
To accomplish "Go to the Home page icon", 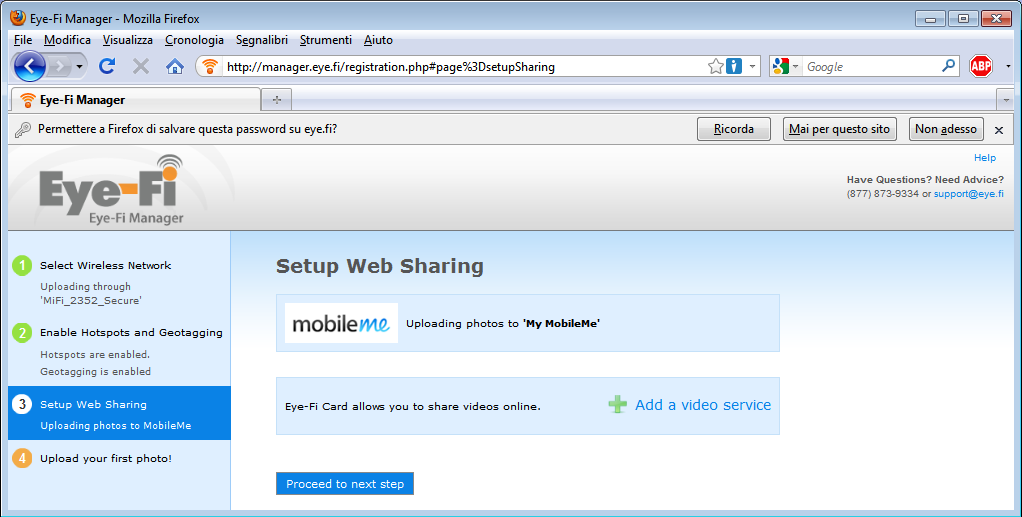I will [175, 66].
